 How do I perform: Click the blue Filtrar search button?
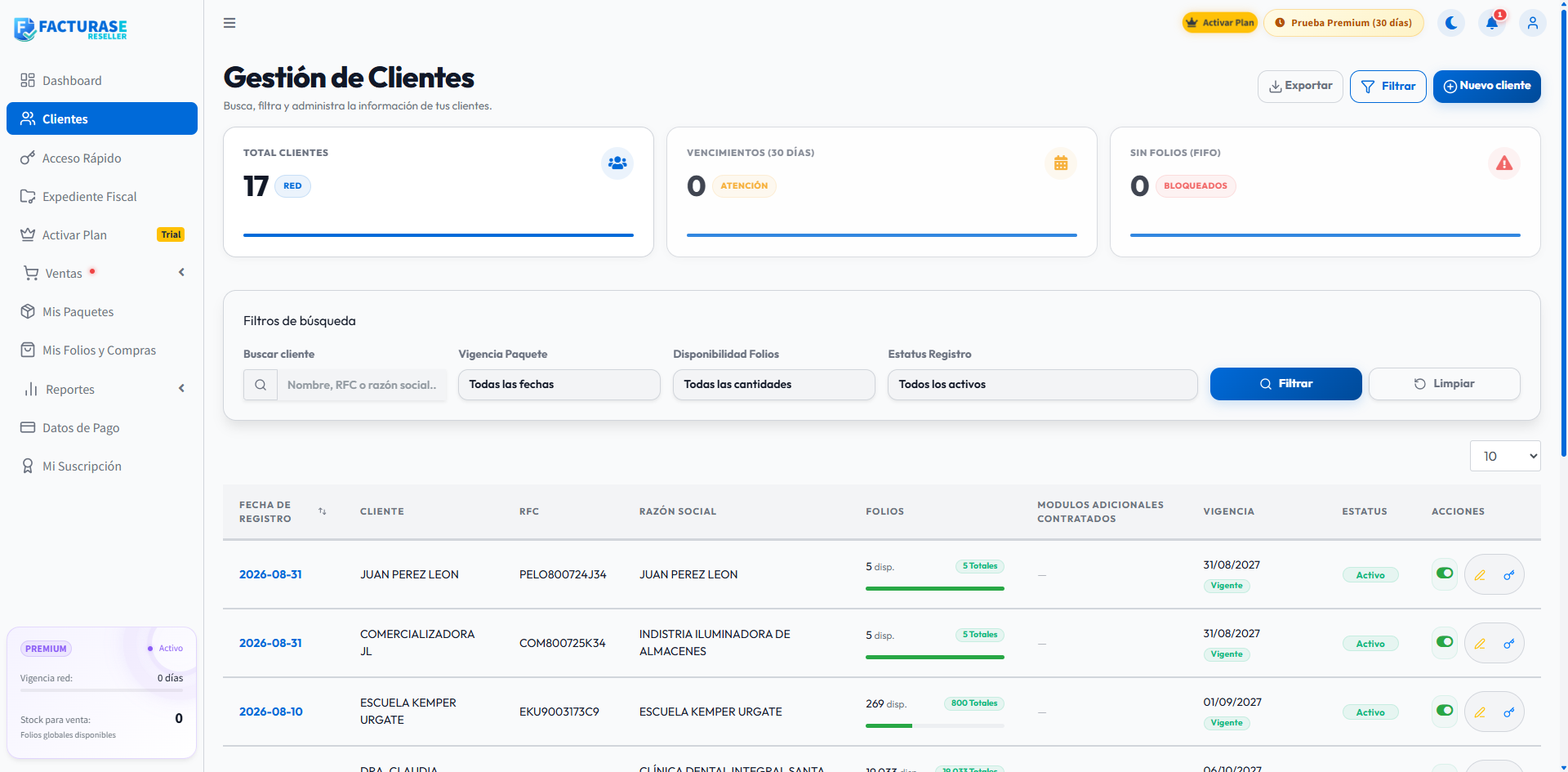point(1285,384)
